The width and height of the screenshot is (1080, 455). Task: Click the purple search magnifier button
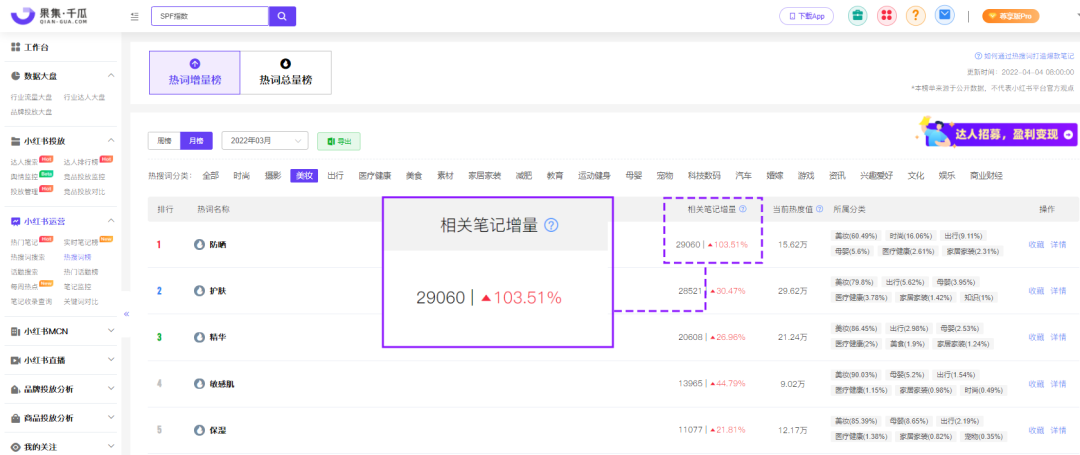click(x=283, y=16)
